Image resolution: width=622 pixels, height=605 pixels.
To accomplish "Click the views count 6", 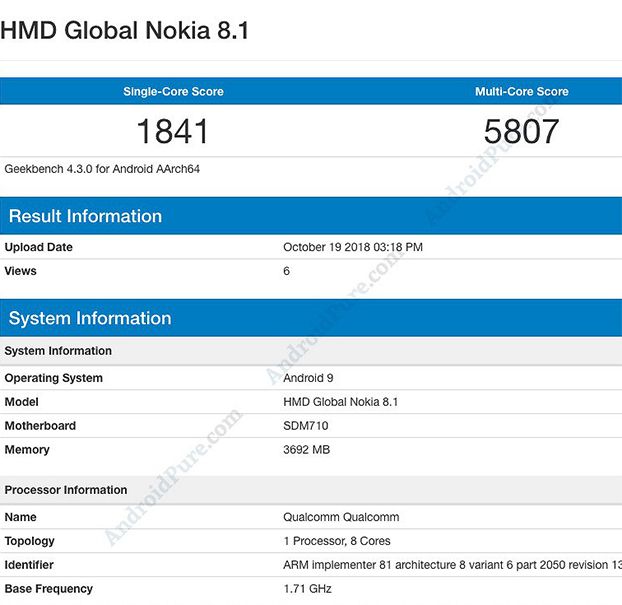I will click(286, 271).
